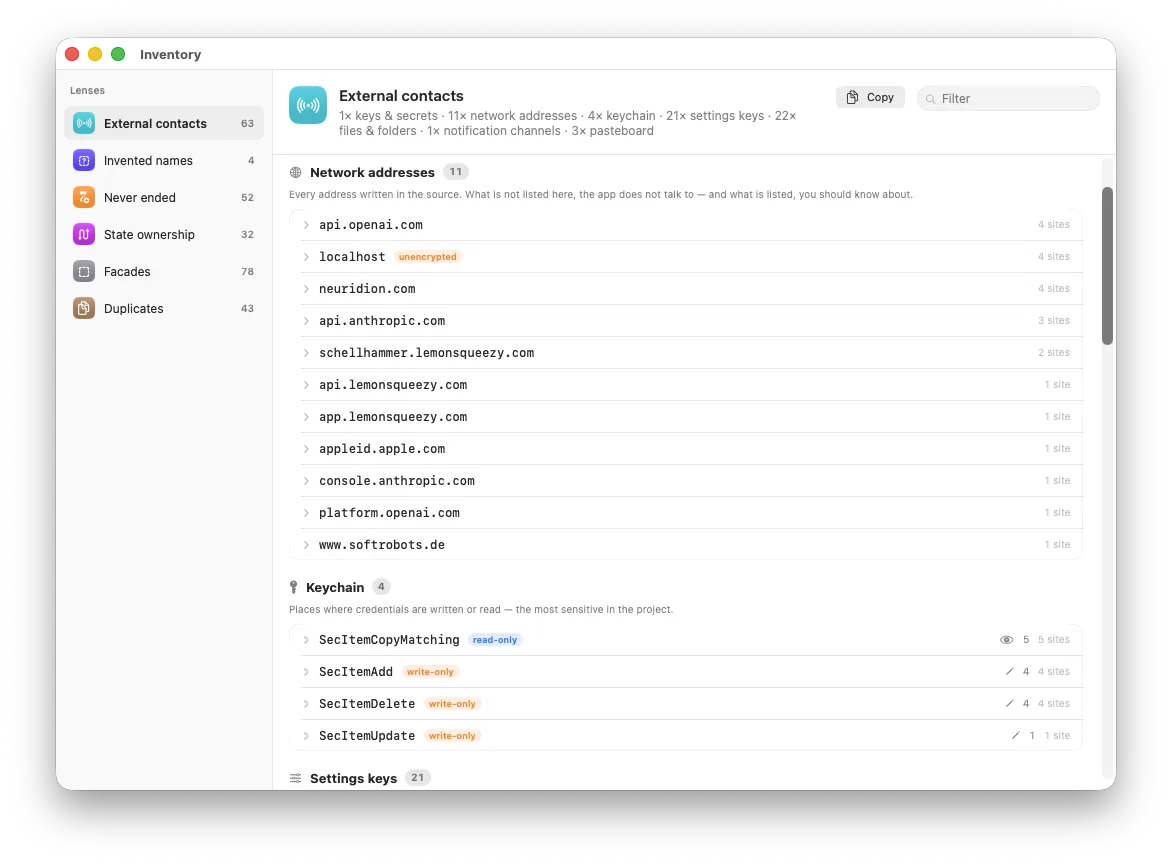Click the write-only badge on SecItemDelete
Viewport: 1172px width, 864px height.
coord(452,704)
